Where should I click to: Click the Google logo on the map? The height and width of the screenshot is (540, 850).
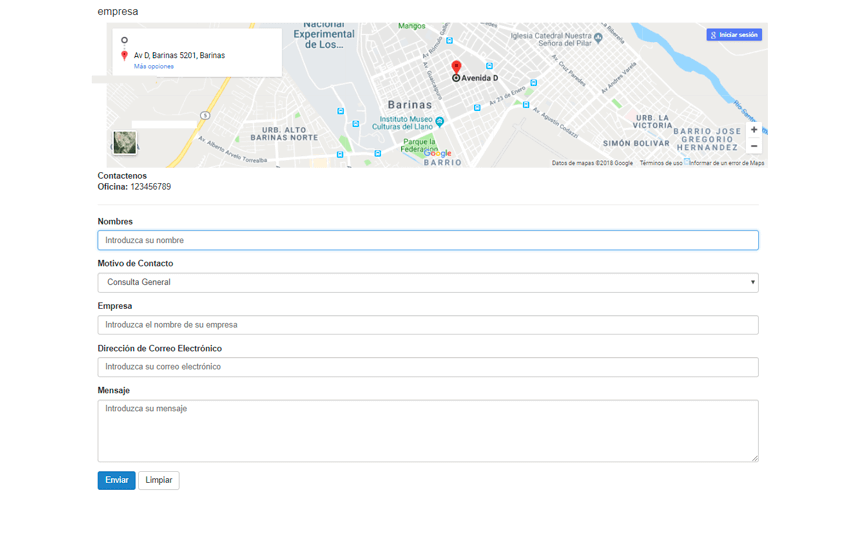pyautogui.click(x=438, y=154)
